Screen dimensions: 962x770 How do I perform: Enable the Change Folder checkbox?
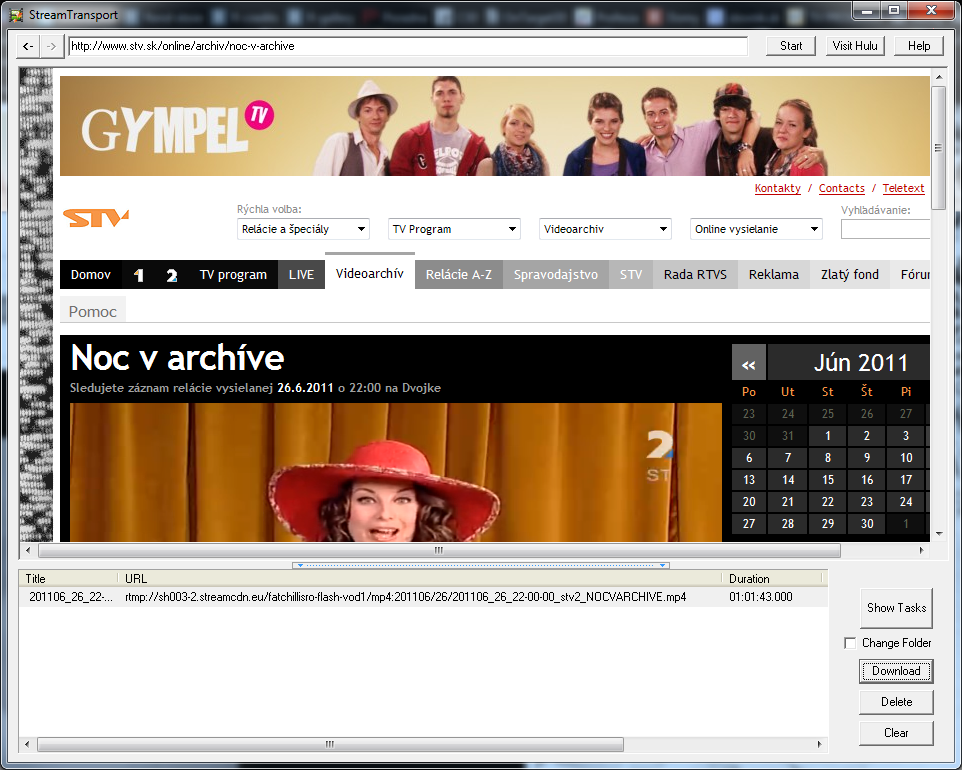click(x=850, y=643)
